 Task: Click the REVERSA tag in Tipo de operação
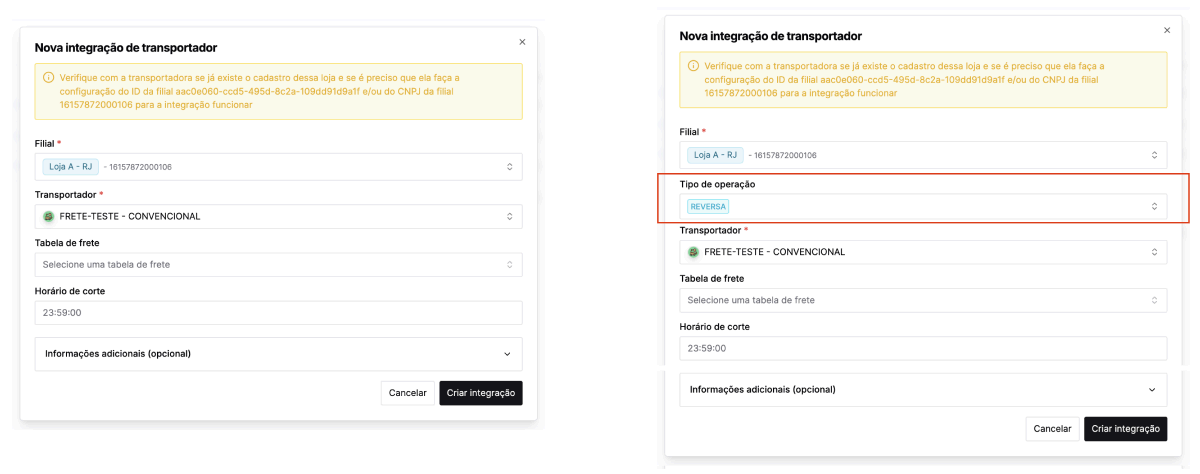pos(708,206)
